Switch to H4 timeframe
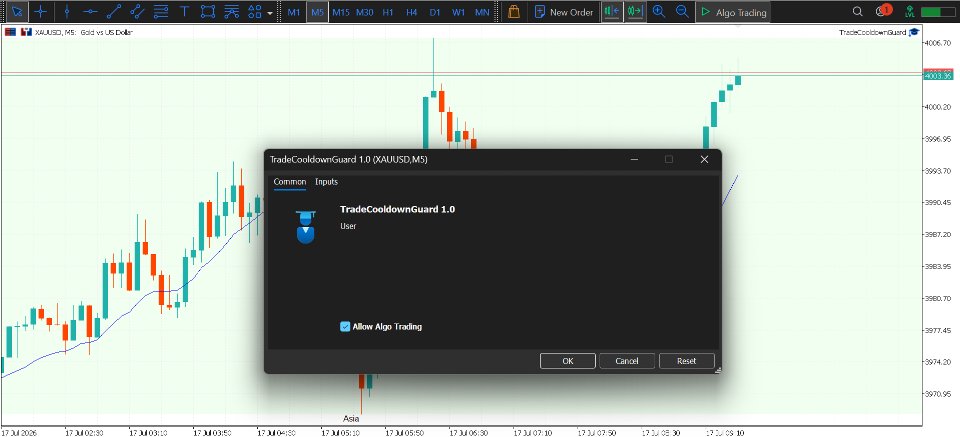Viewport: 960px width, 437px height. [x=411, y=12]
